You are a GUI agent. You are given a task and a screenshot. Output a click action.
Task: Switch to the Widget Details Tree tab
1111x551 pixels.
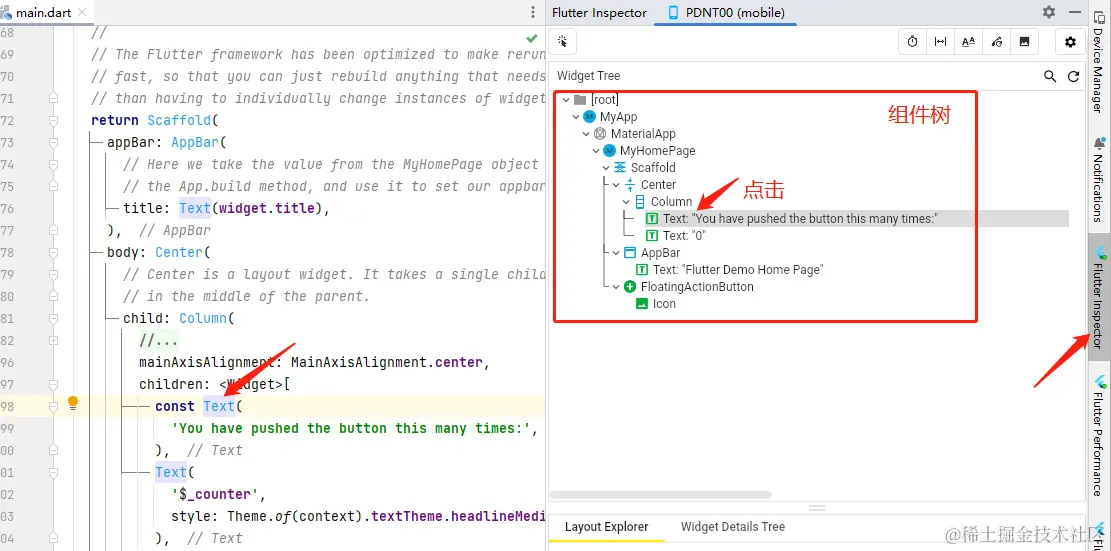pos(732,527)
